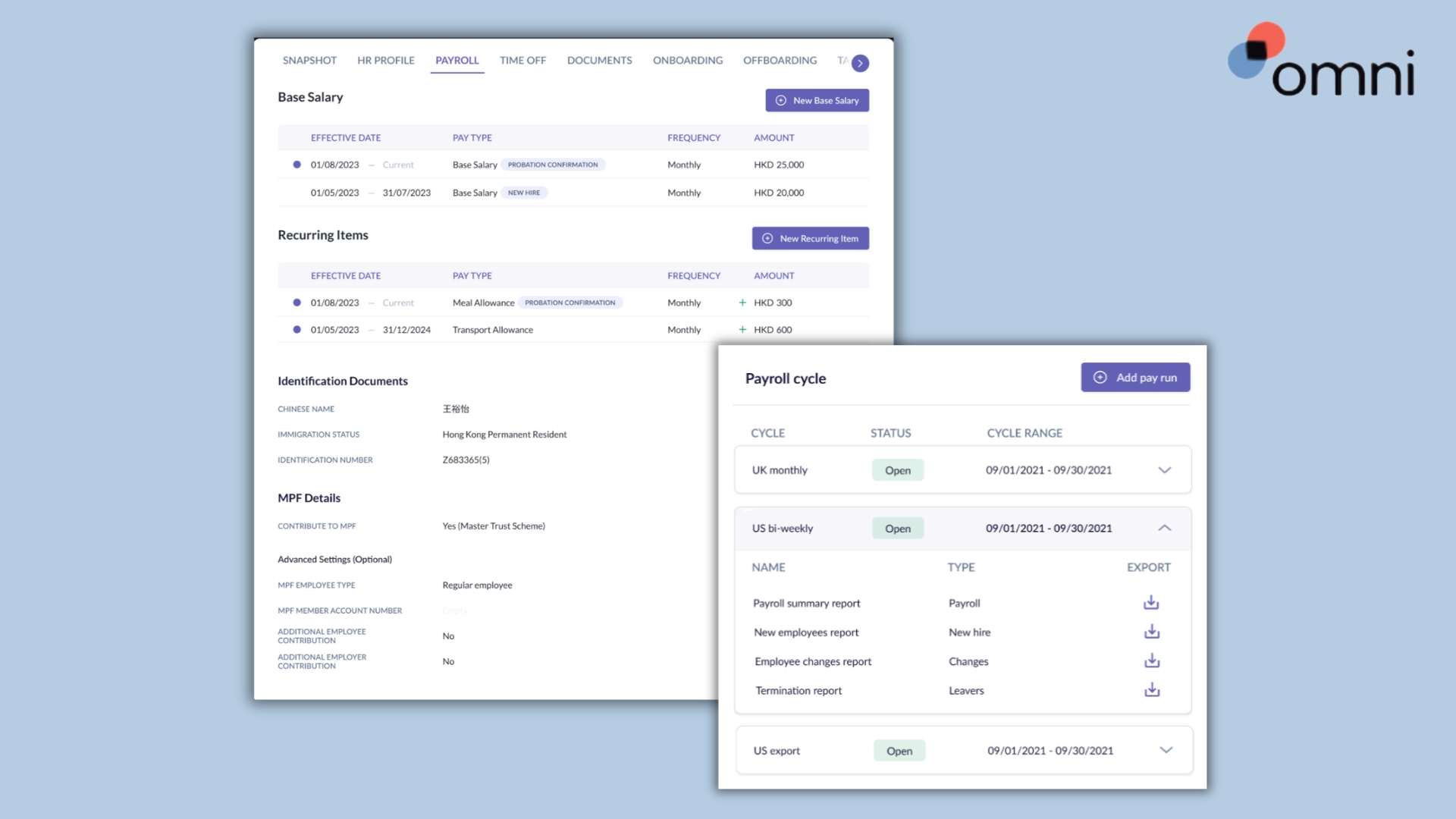Click the Termination report name

click(x=799, y=691)
